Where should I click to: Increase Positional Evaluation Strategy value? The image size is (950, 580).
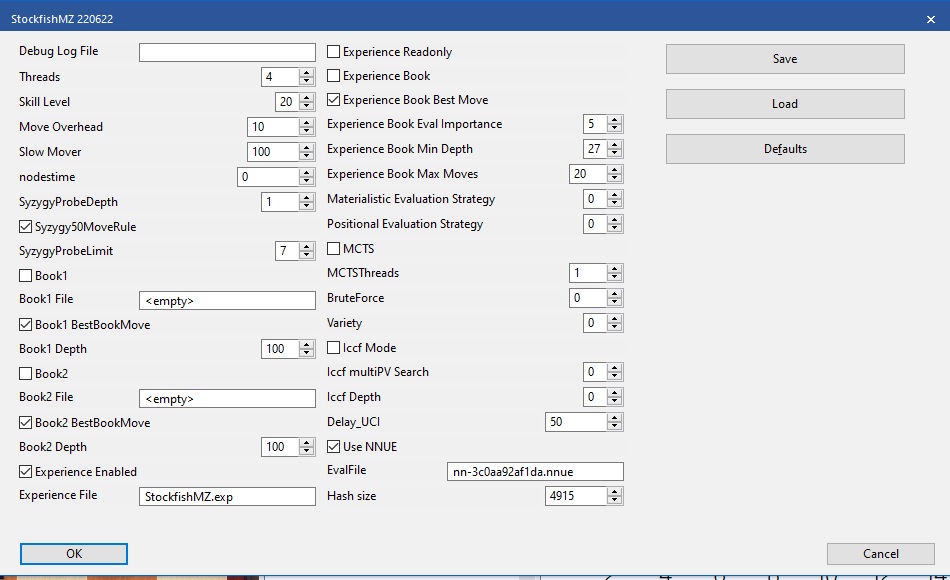point(614,219)
